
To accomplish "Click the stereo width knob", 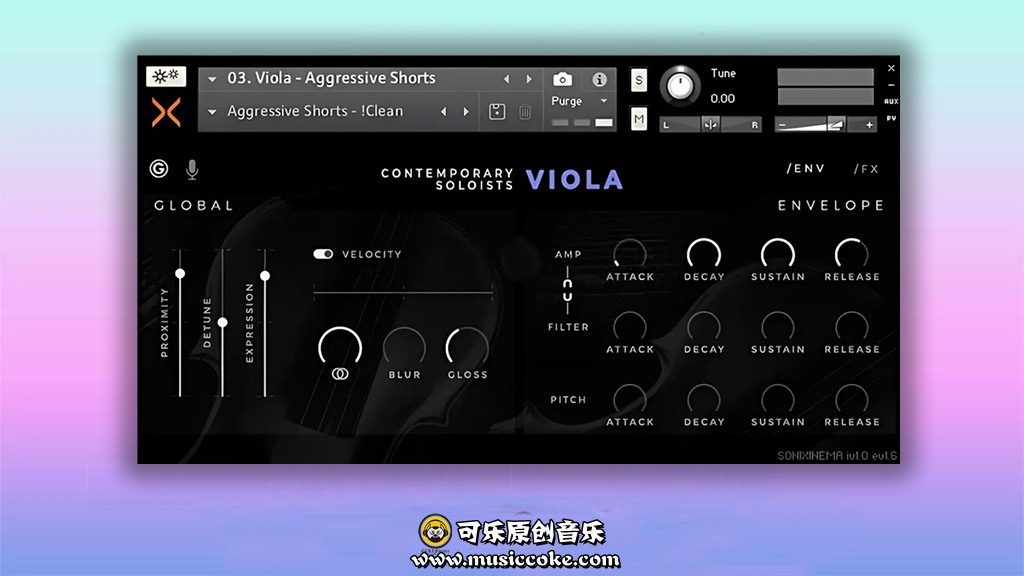I will click(x=340, y=347).
